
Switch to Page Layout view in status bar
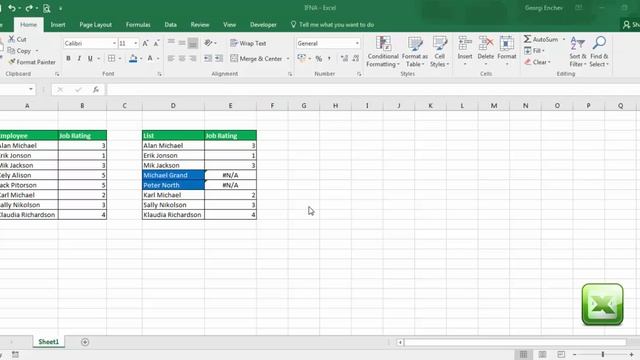coord(542,354)
